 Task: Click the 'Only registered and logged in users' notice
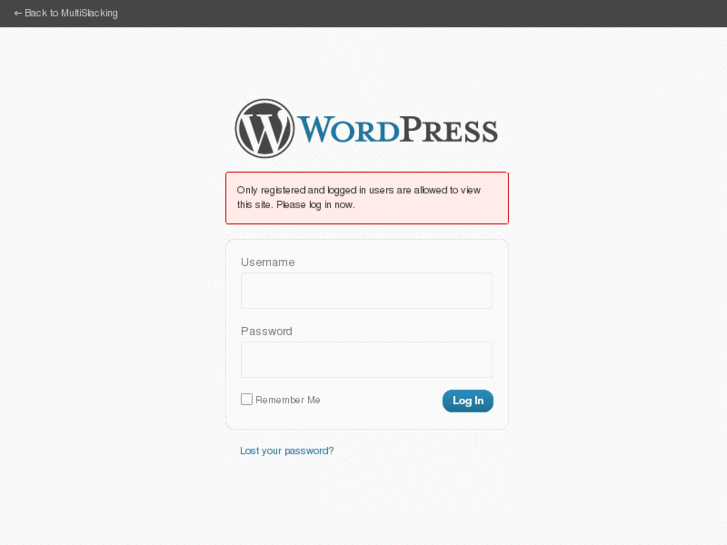point(367,198)
